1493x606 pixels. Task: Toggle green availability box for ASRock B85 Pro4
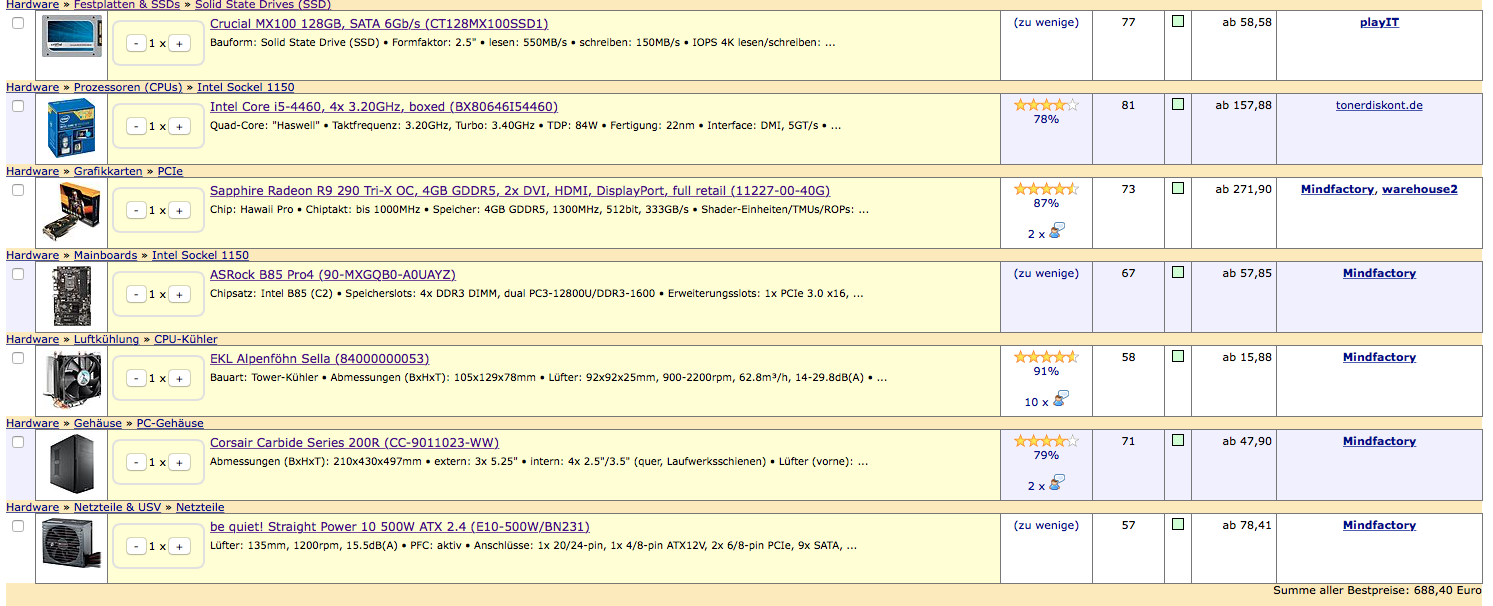[x=1178, y=273]
